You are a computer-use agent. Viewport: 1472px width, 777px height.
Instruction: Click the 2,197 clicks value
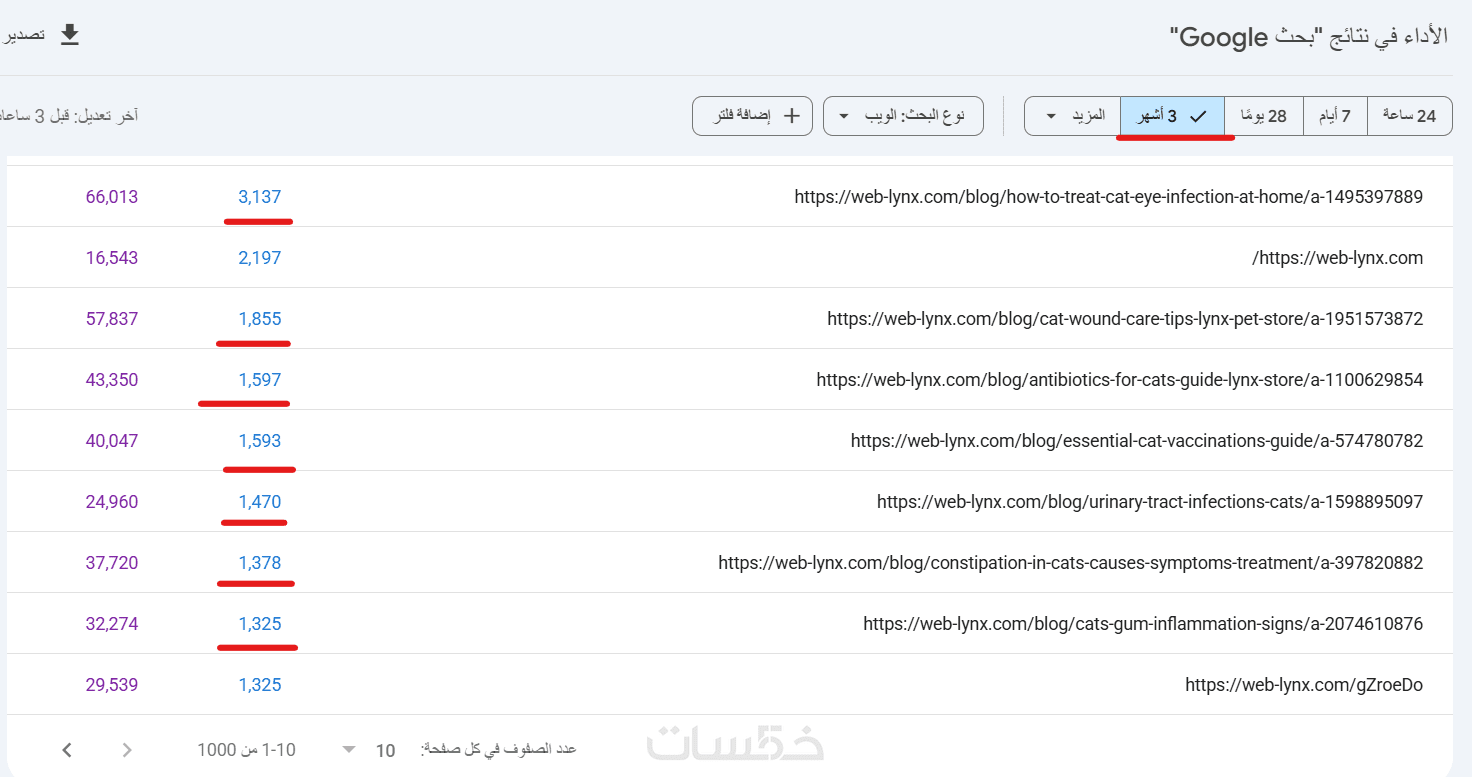(260, 258)
